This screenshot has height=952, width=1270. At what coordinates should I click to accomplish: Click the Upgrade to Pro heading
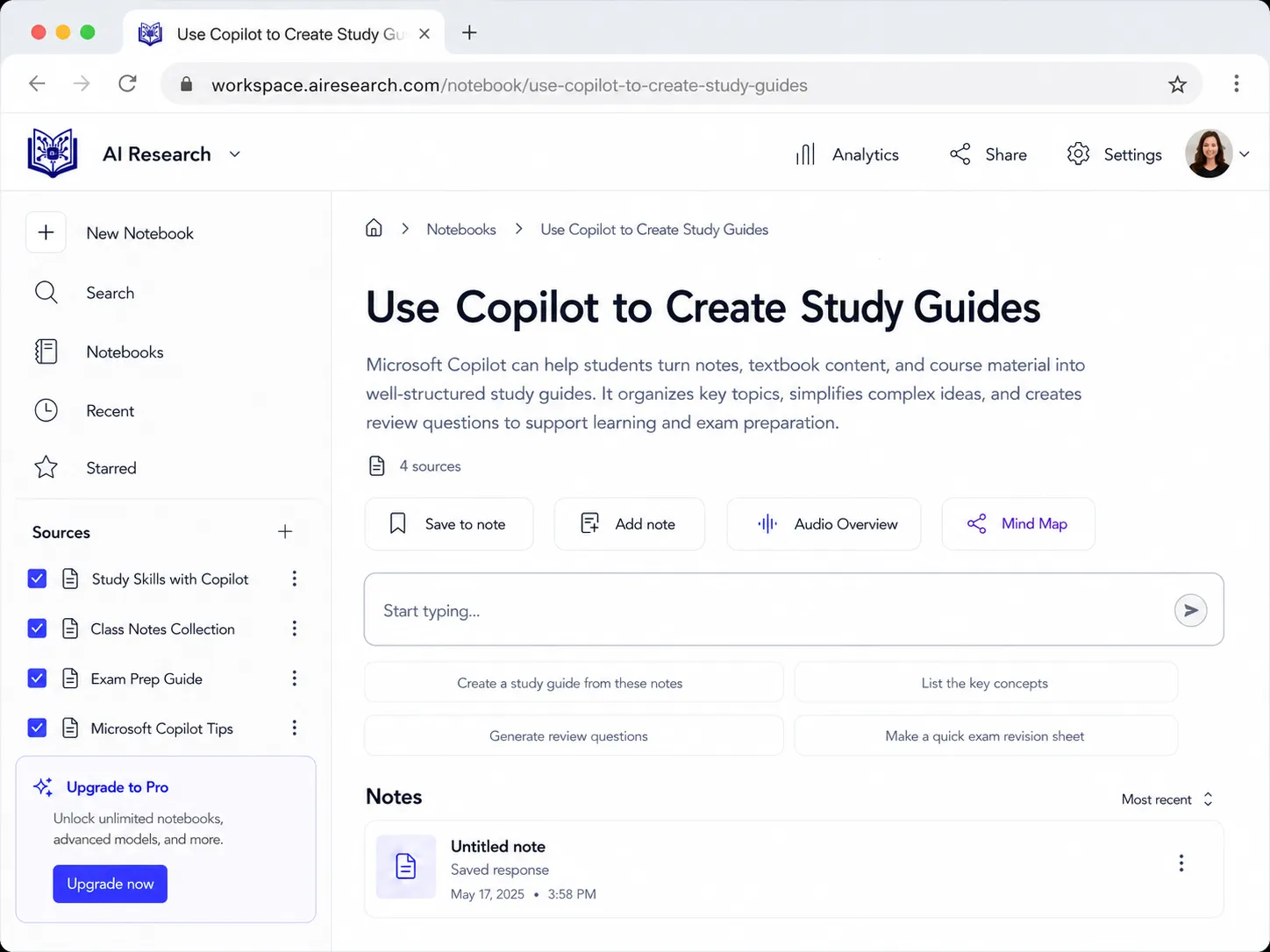[x=118, y=787]
